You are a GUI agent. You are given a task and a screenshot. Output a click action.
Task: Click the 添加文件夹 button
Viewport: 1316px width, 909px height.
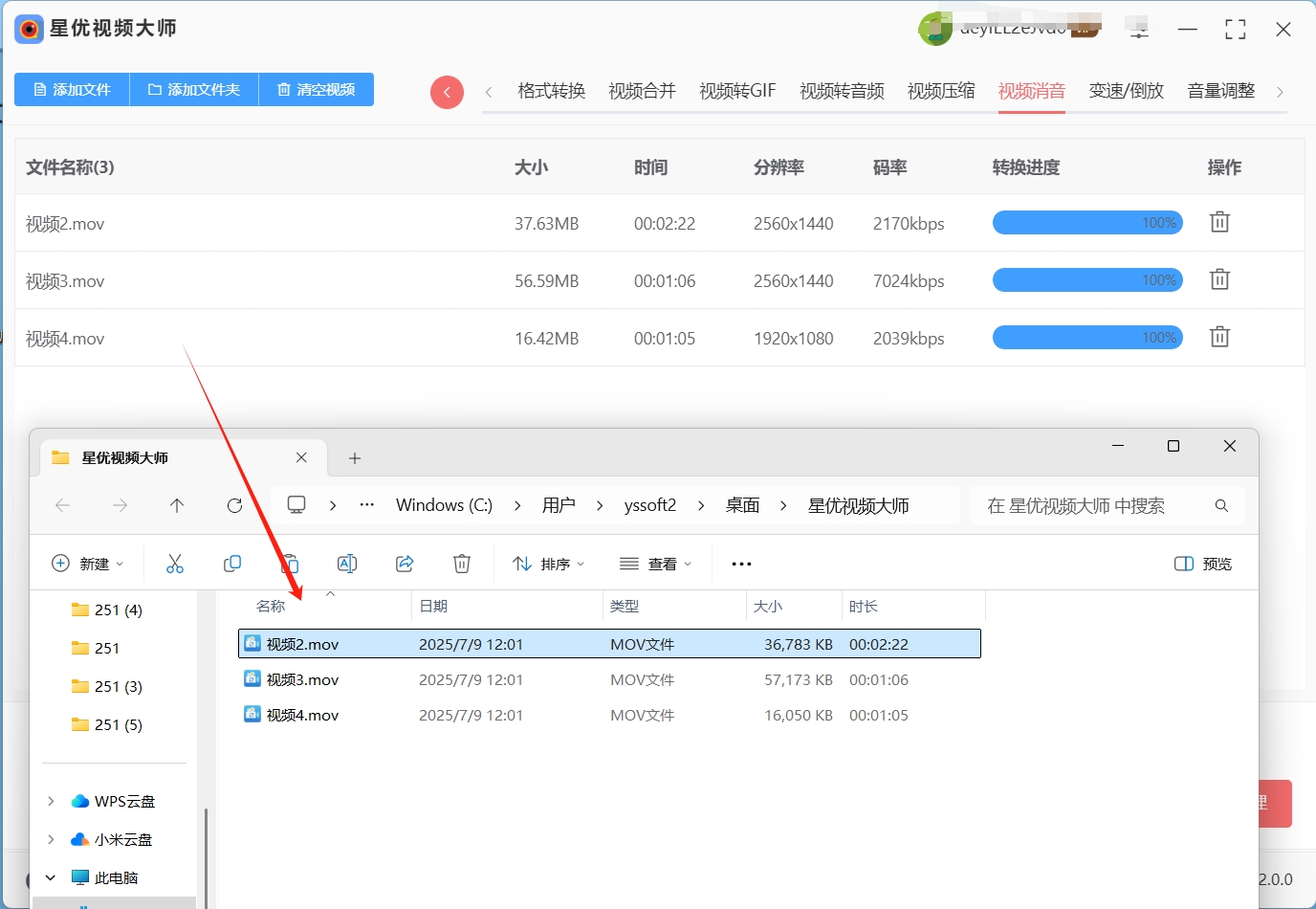click(x=194, y=89)
